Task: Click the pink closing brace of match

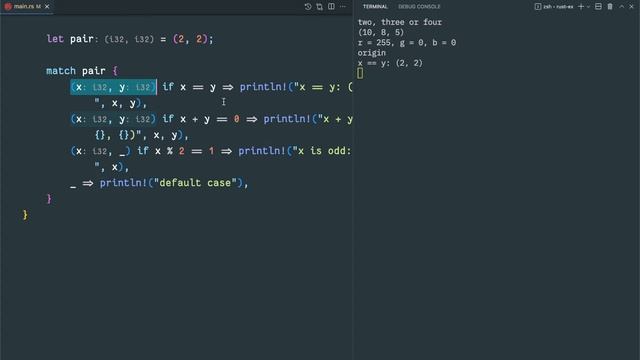Action: [49, 199]
